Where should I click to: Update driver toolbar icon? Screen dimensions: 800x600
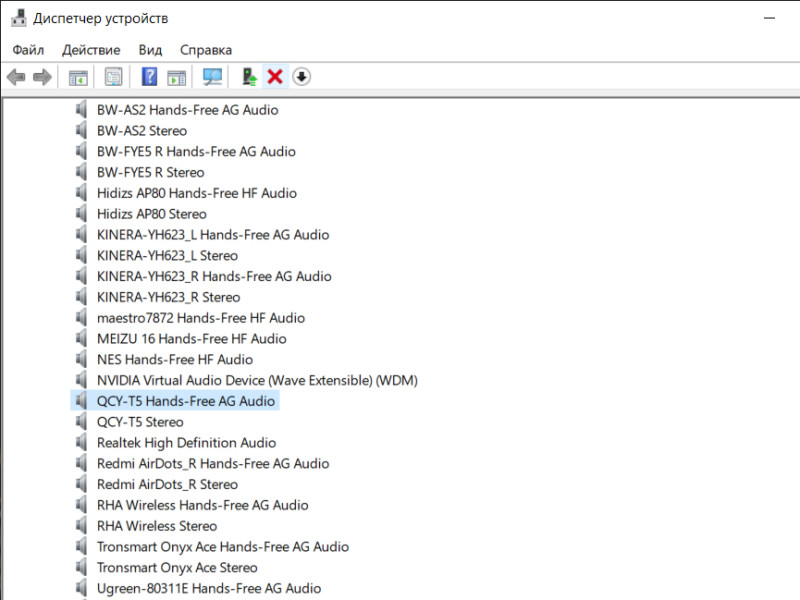point(249,77)
